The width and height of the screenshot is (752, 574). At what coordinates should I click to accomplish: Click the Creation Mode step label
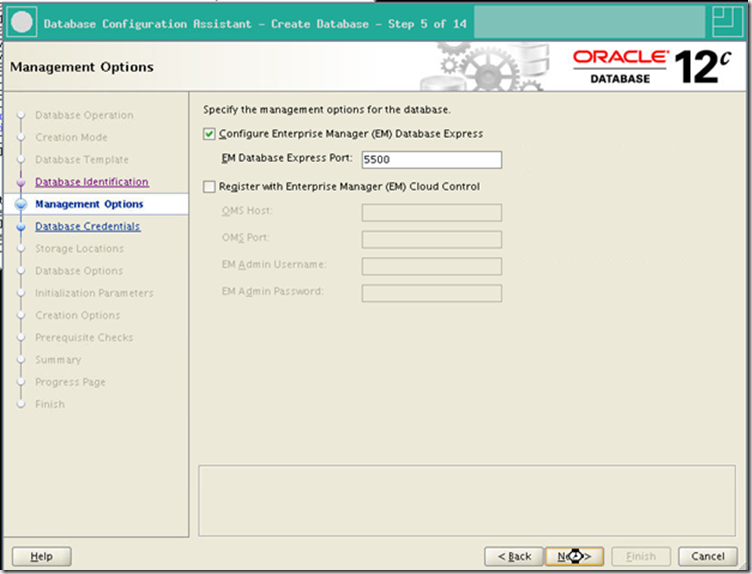pyautogui.click(x=71, y=137)
